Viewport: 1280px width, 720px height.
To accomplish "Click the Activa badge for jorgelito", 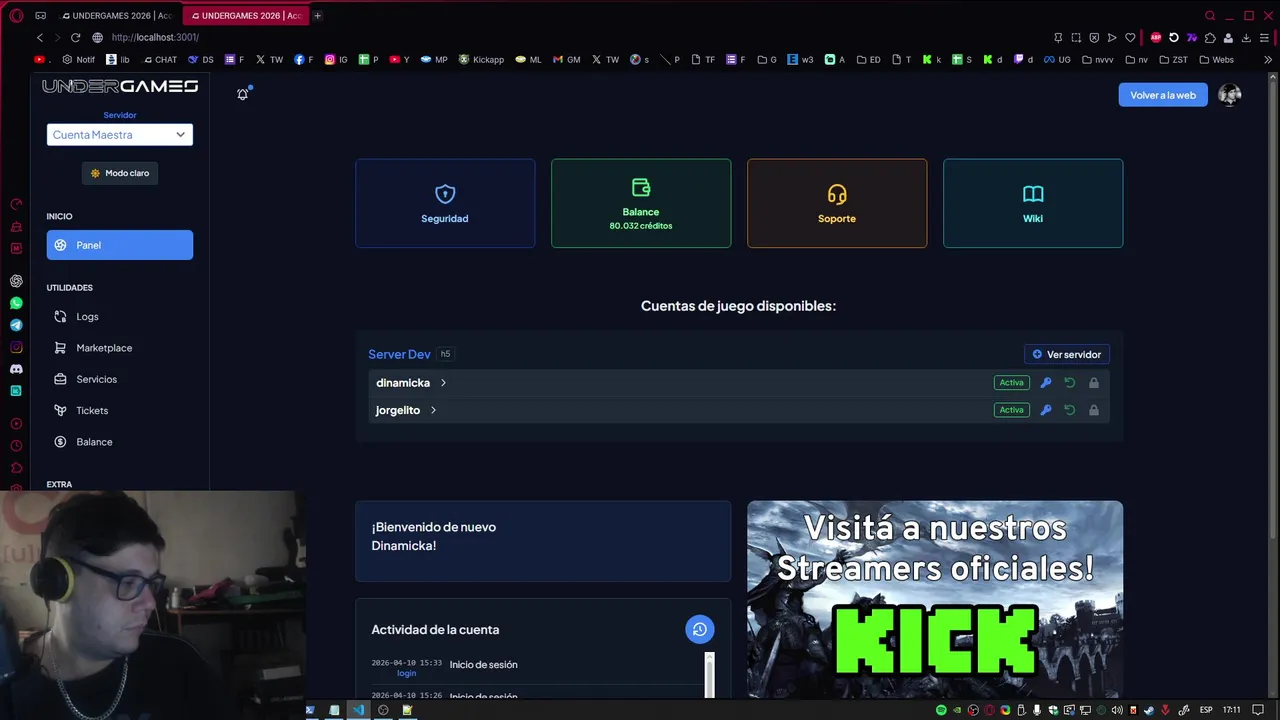I will (x=1012, y=410).
